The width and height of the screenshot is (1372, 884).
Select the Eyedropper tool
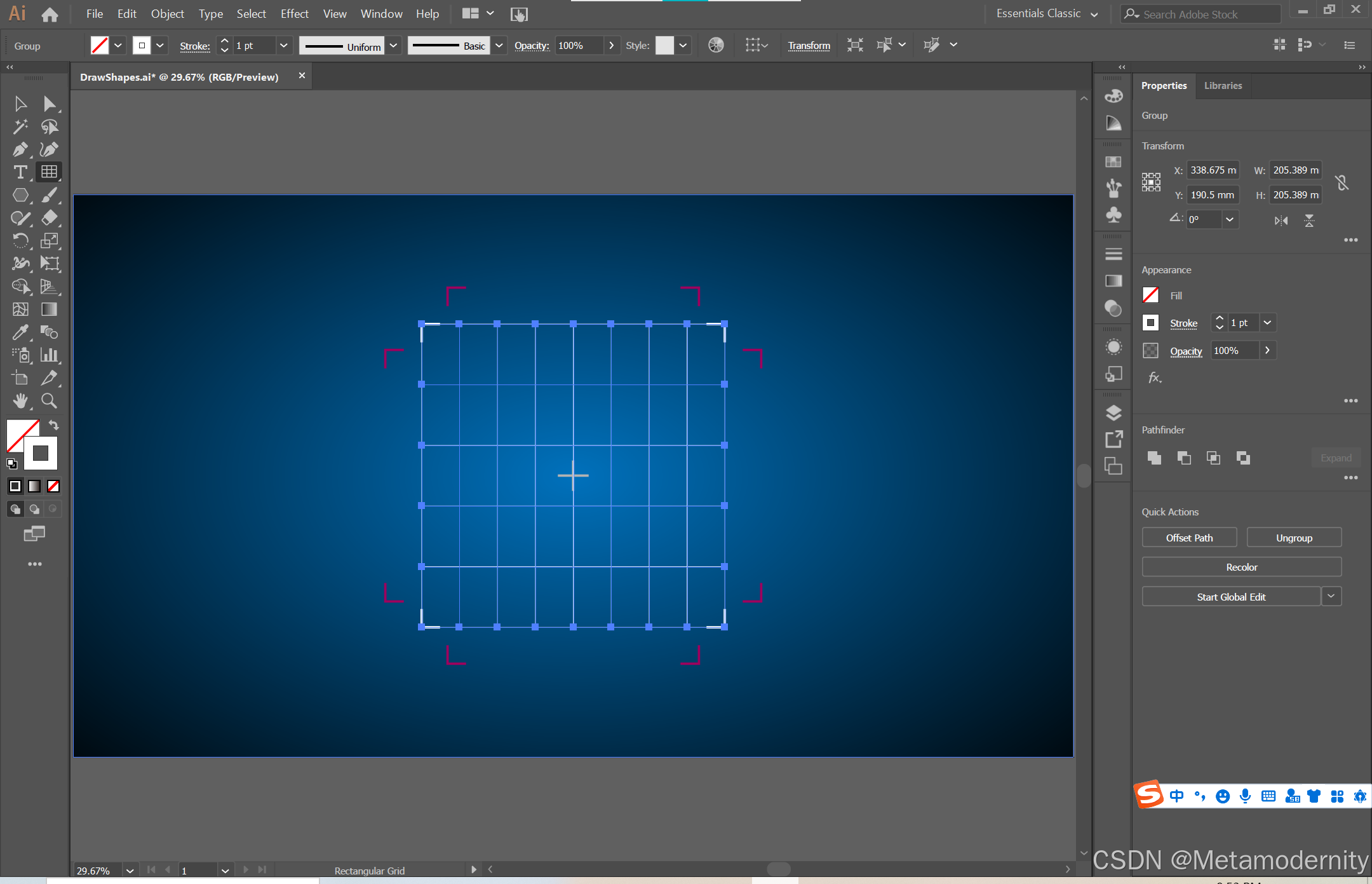coord(20,332)
